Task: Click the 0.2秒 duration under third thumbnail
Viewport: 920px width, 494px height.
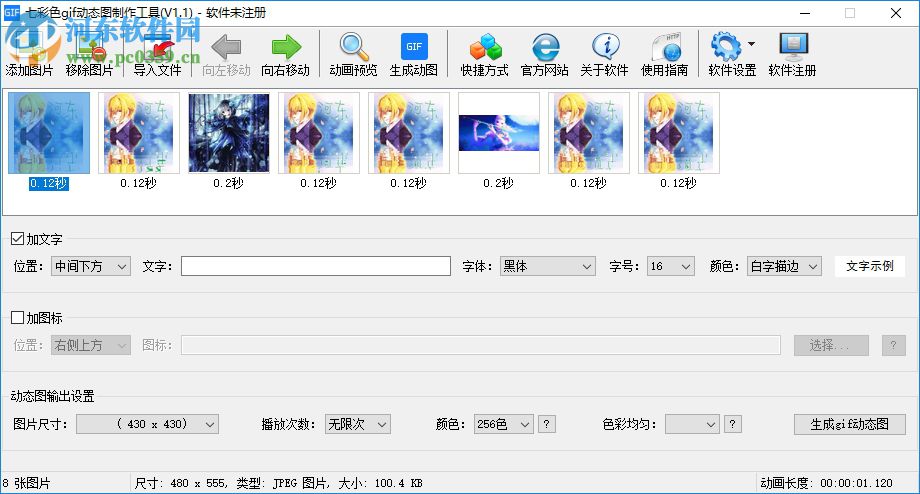Action: coord(229,184)
